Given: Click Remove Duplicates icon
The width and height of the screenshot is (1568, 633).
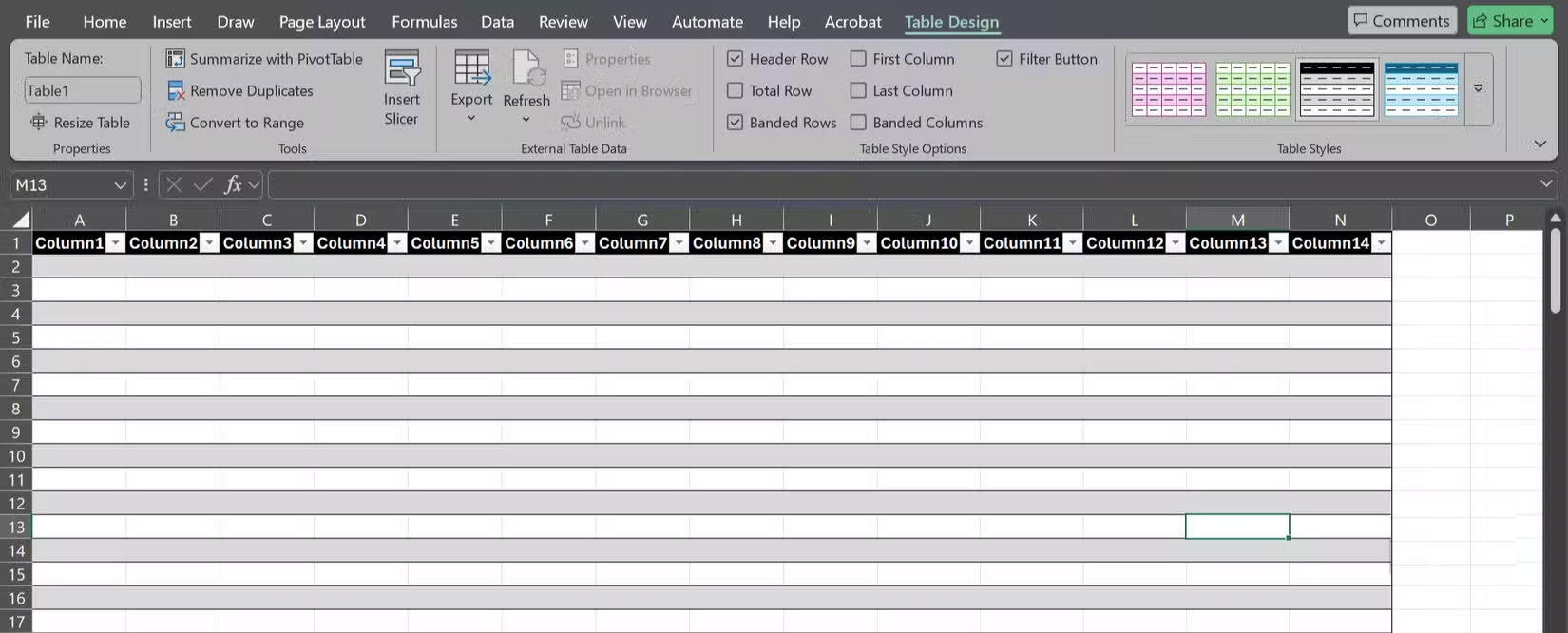Looking at the screenshot, I should click(175, 91).
